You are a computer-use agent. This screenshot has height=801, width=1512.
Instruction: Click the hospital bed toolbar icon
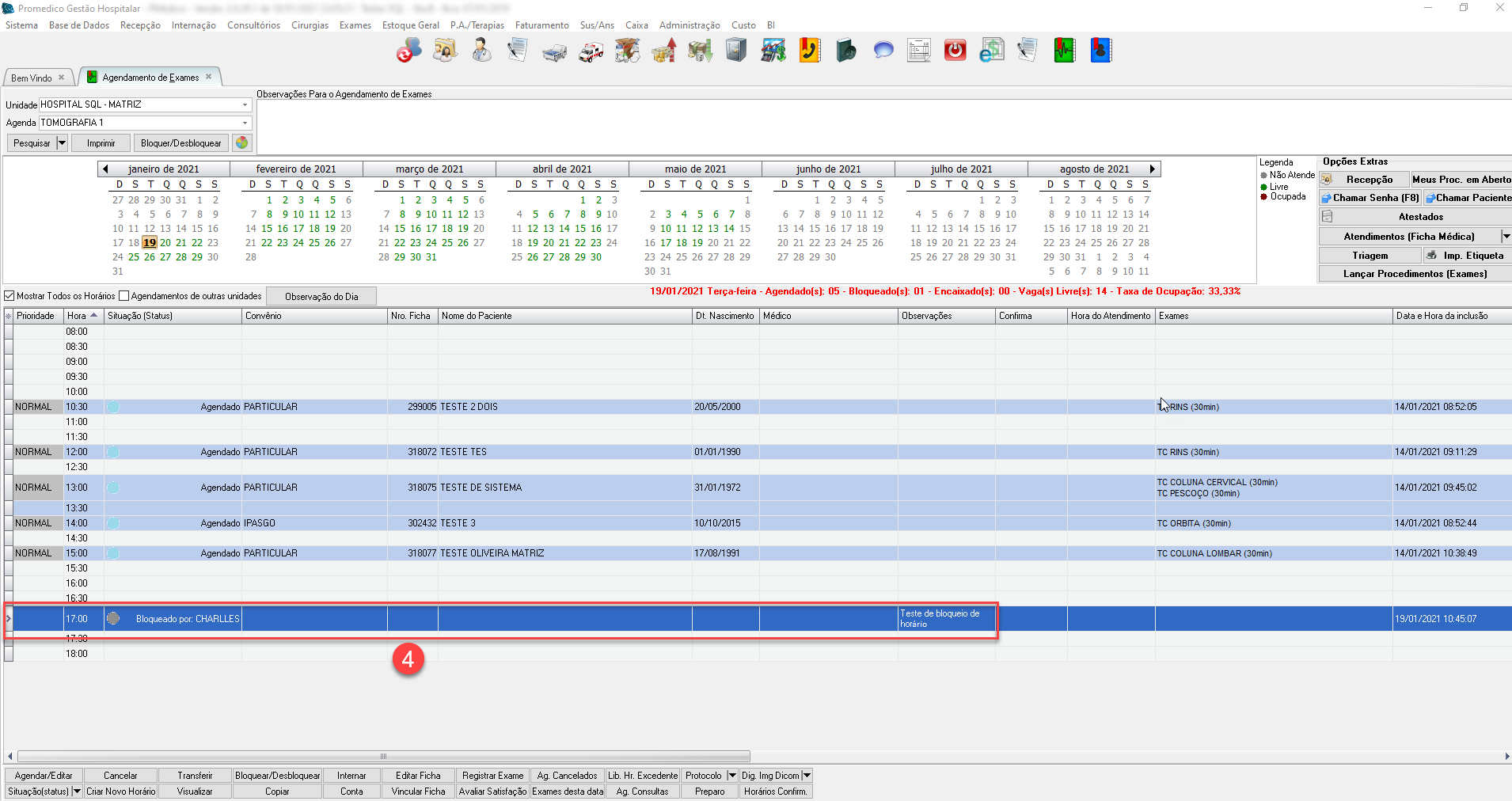coord(554,52)
